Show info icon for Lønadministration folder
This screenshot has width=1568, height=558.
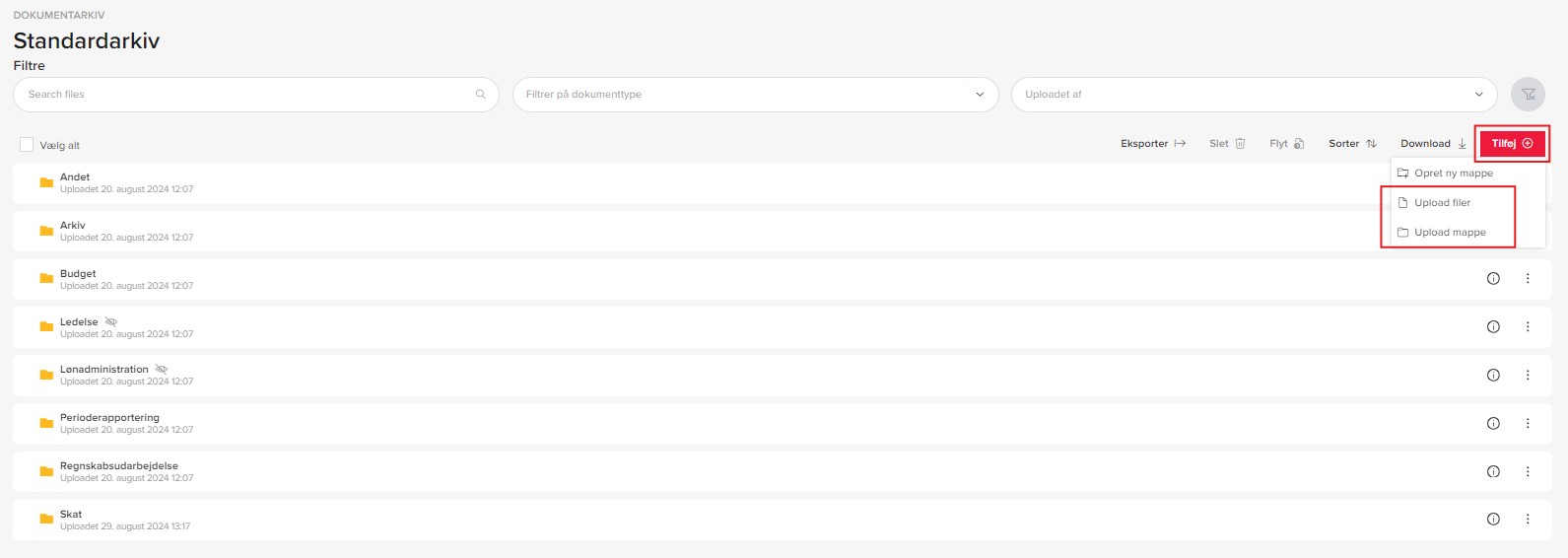coord(1493,375)
